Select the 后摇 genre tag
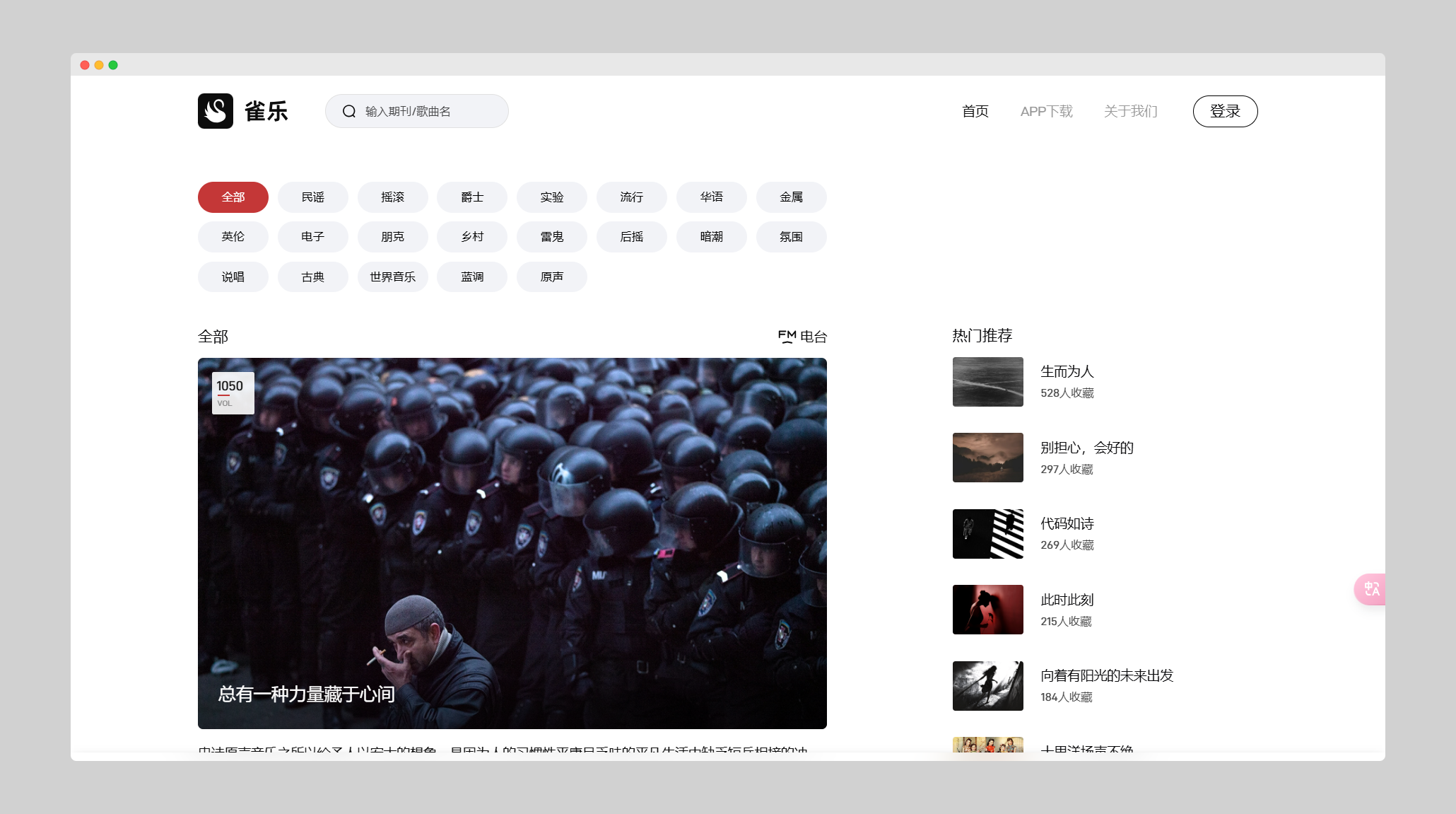Viewport: 1456px width, 814px height. pos(632,237)
